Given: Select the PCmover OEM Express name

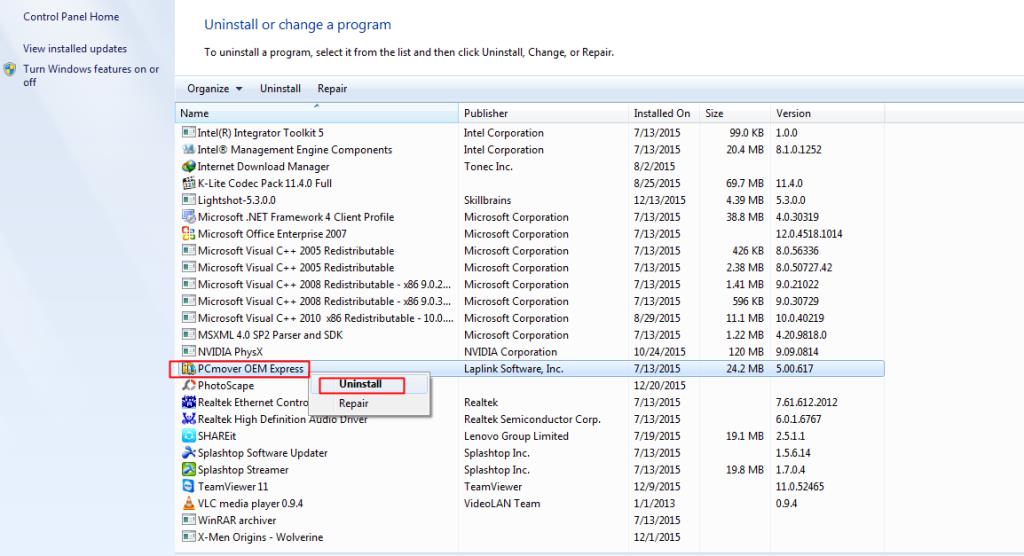Looking at the screenshot, I should coord(251,369).
